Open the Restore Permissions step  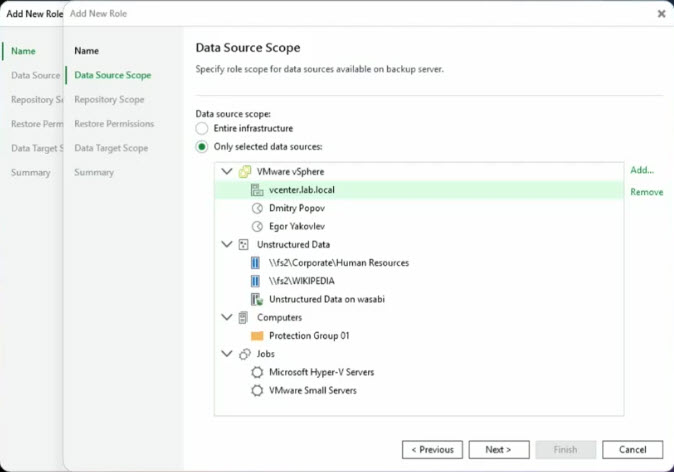[114, 124]
